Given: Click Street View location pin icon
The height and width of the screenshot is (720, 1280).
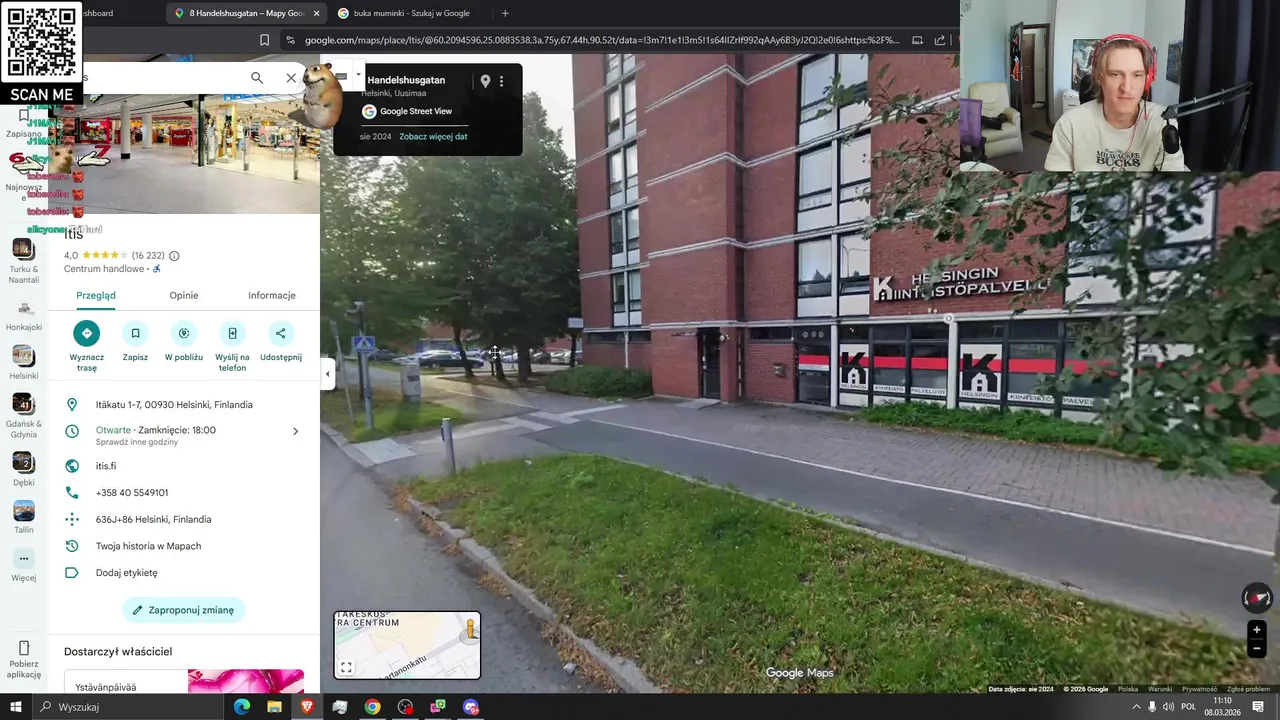Looking at the screenshot, I should [x=485, y=81].
